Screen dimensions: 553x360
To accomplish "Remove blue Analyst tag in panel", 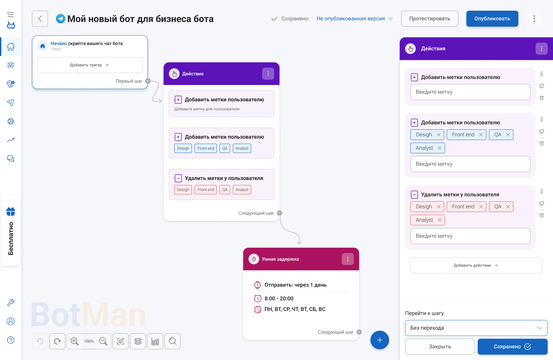I will (x=439, y=148).
